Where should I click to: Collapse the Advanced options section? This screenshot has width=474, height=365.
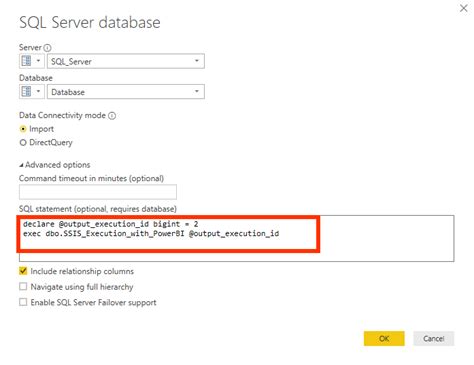(x=22, y=165)
